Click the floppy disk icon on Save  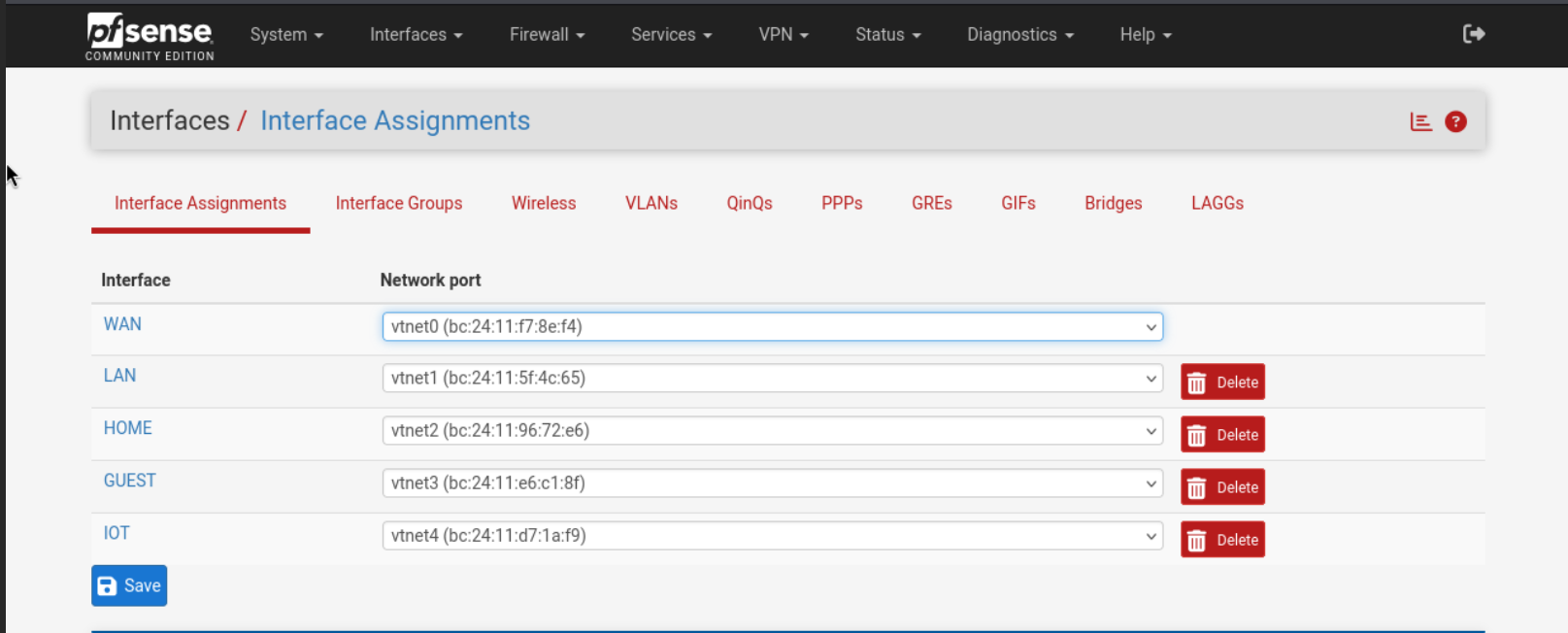pyautogui.click(x=108, y=586)
